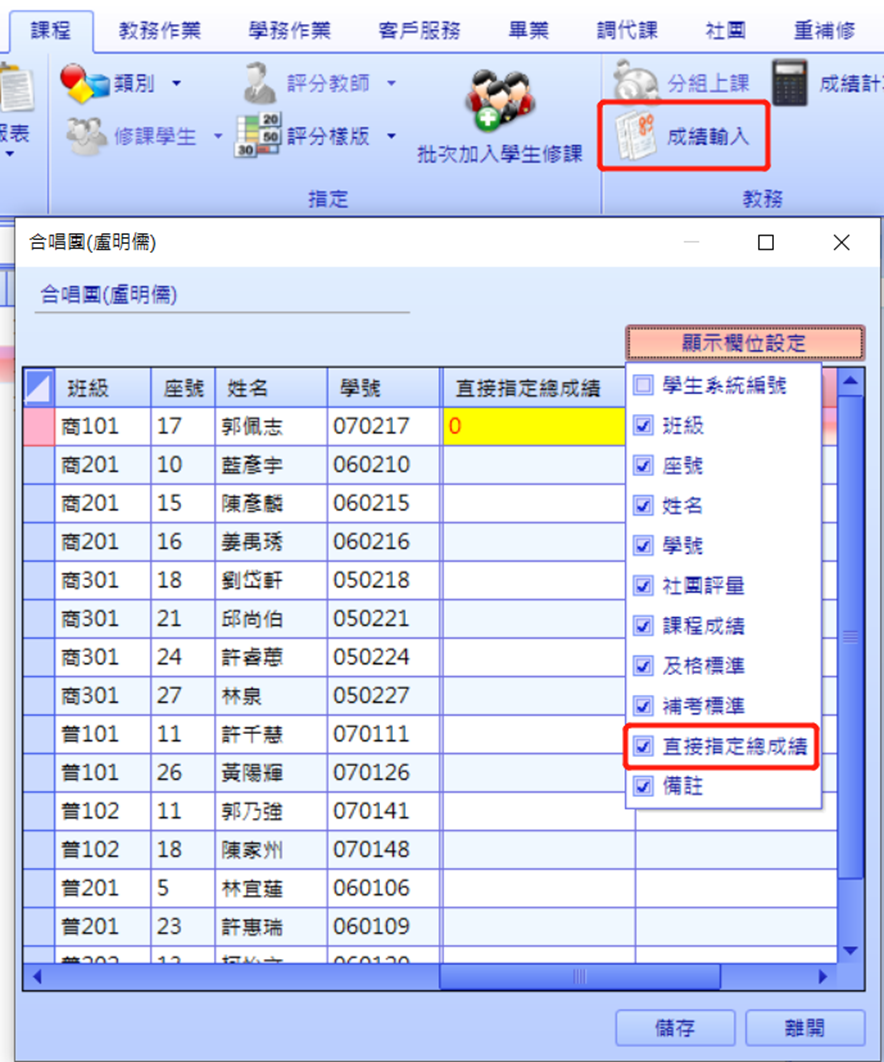884x1062 pixels.
Task: Click the grid select-all corner icon
Action: click(x=39, y=388)
